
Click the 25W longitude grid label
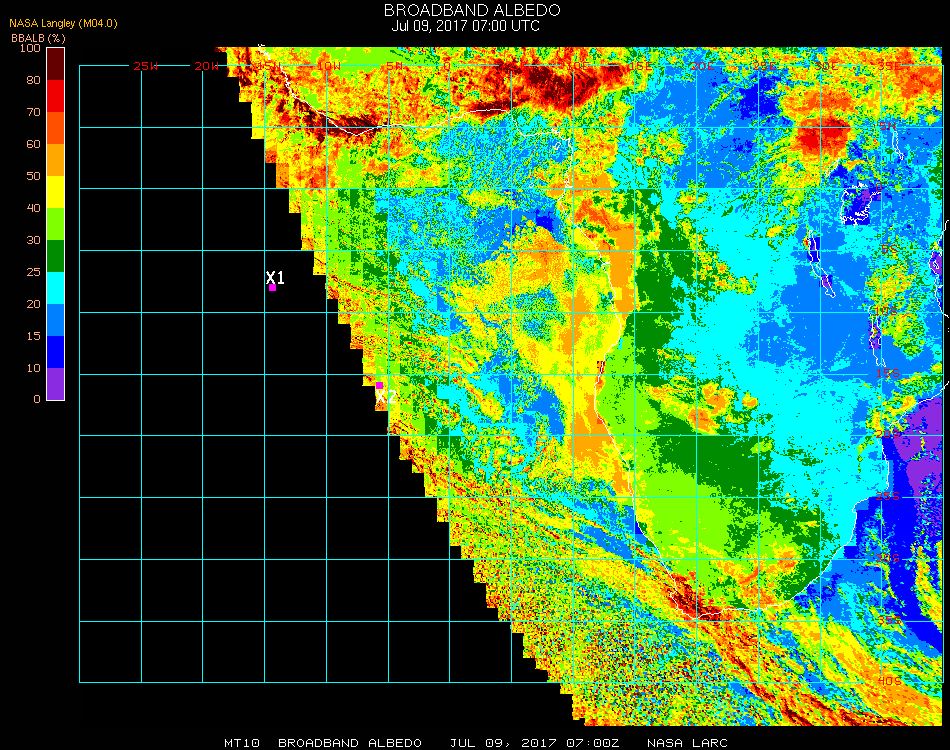pyautogui.click(x=146, y=66)
